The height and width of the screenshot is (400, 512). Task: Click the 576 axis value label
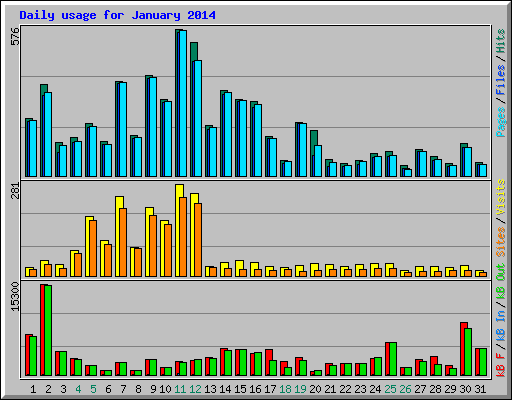tap(15, 36)
